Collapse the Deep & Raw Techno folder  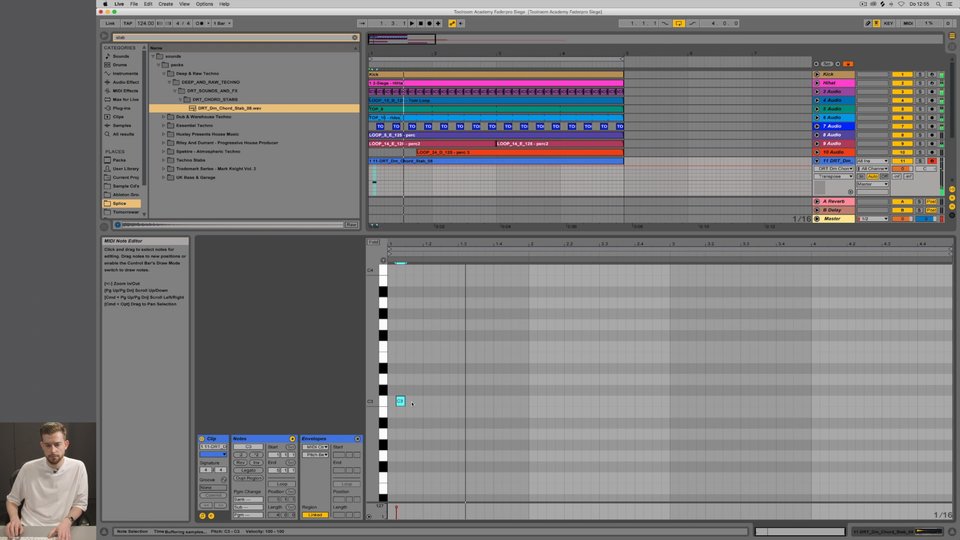coord(163,73)
